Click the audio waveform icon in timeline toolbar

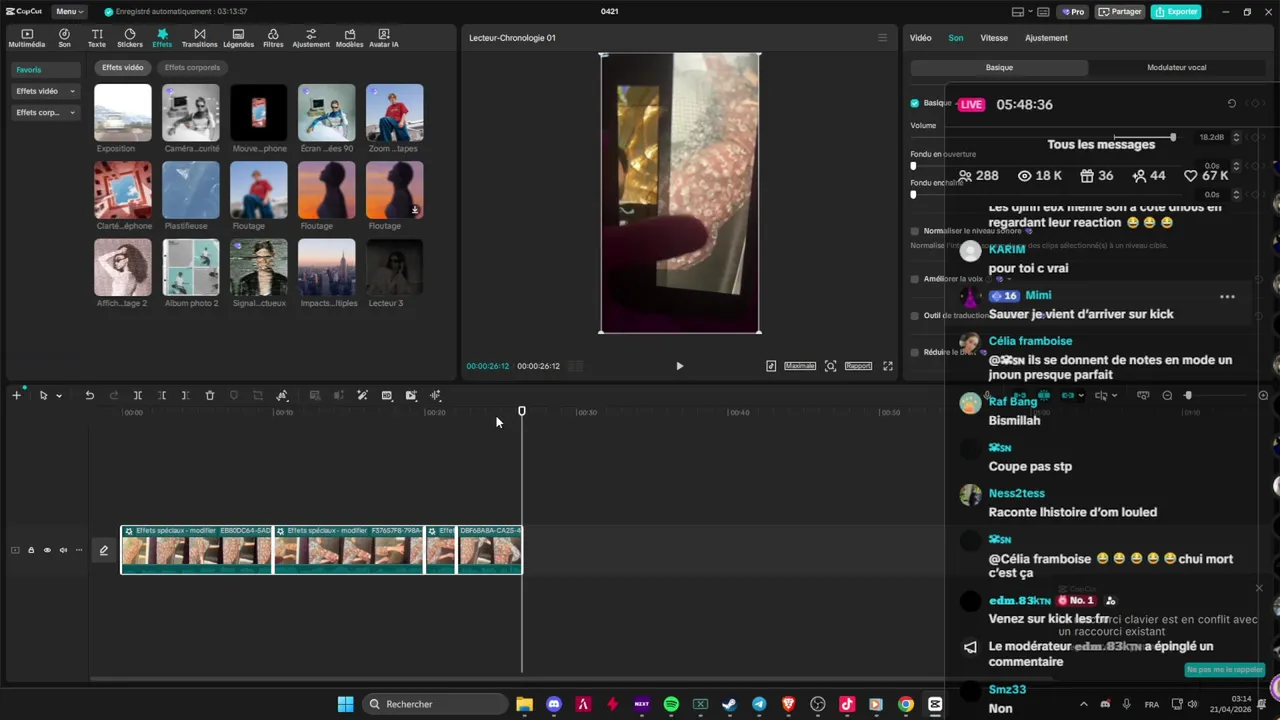click(435, 396)
